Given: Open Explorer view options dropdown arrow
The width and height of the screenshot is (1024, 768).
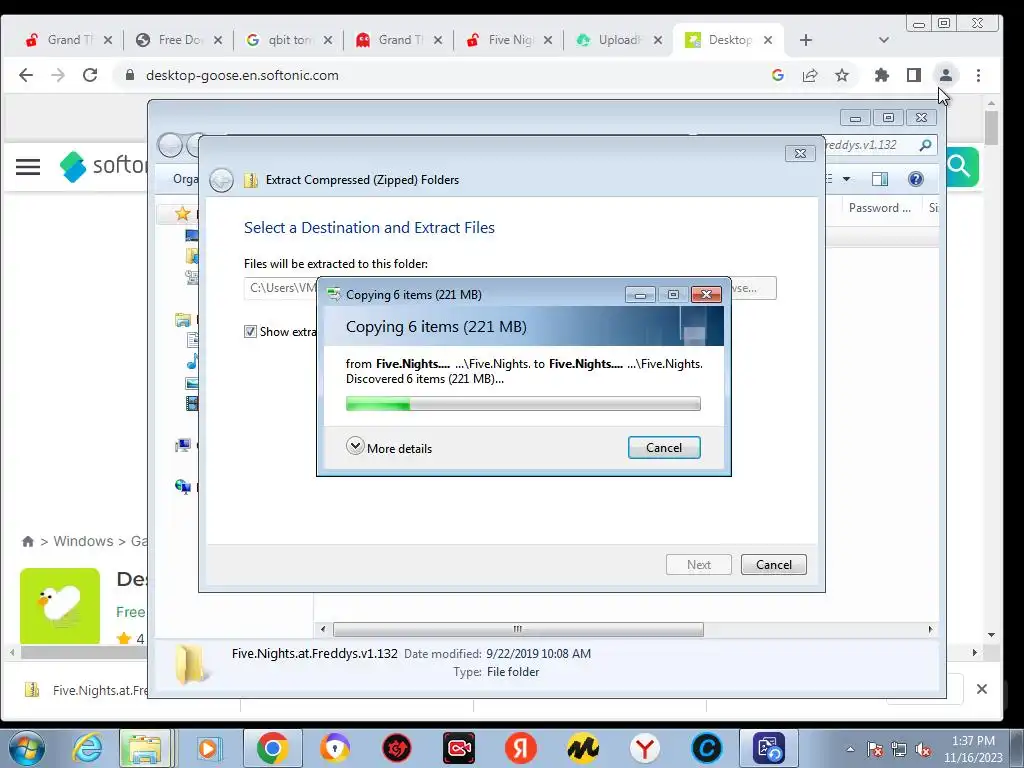Looking at the screenshot, I should coord(846,179).
